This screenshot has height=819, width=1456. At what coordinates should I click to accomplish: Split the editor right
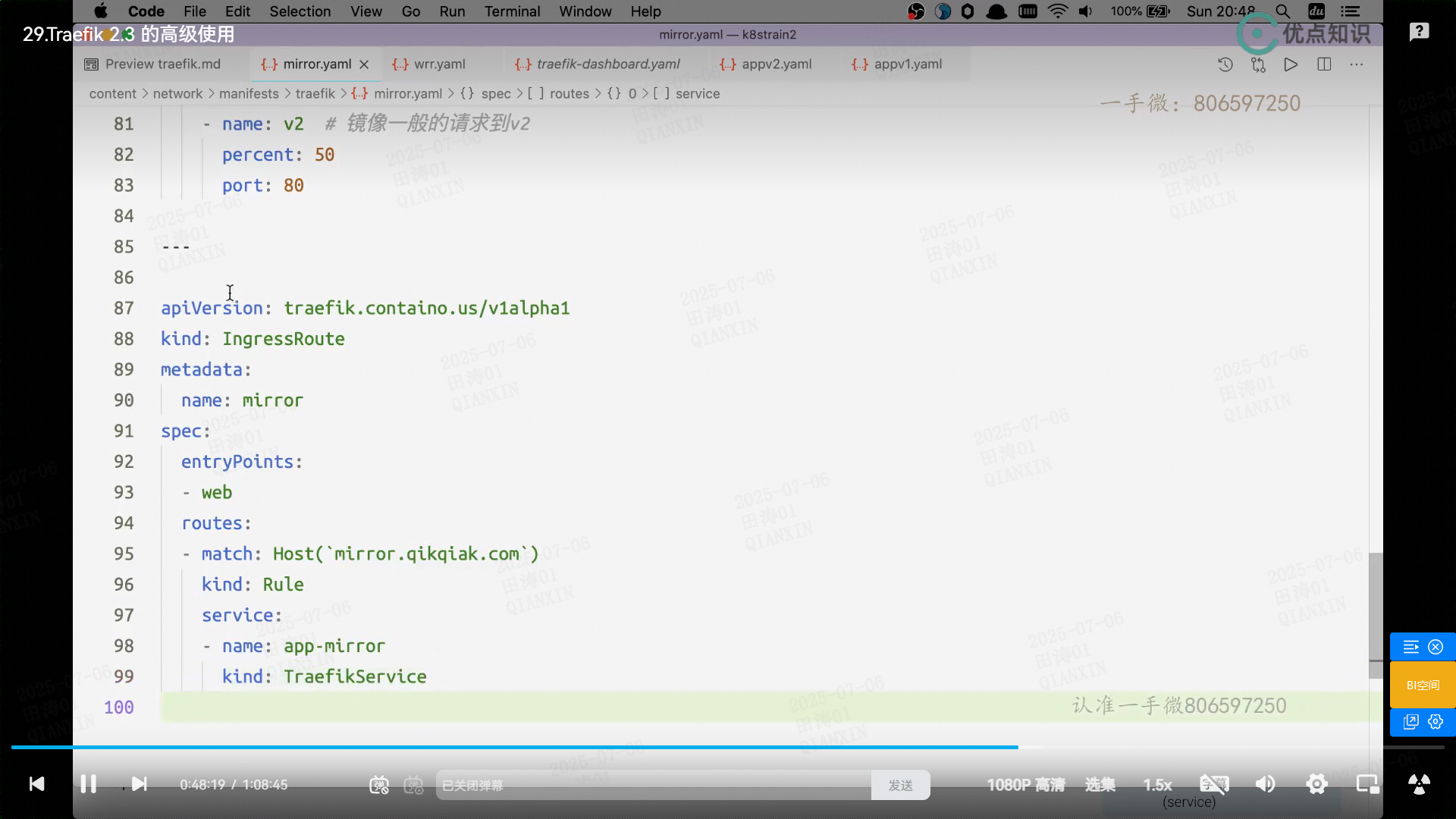(x=1324, y=64)
